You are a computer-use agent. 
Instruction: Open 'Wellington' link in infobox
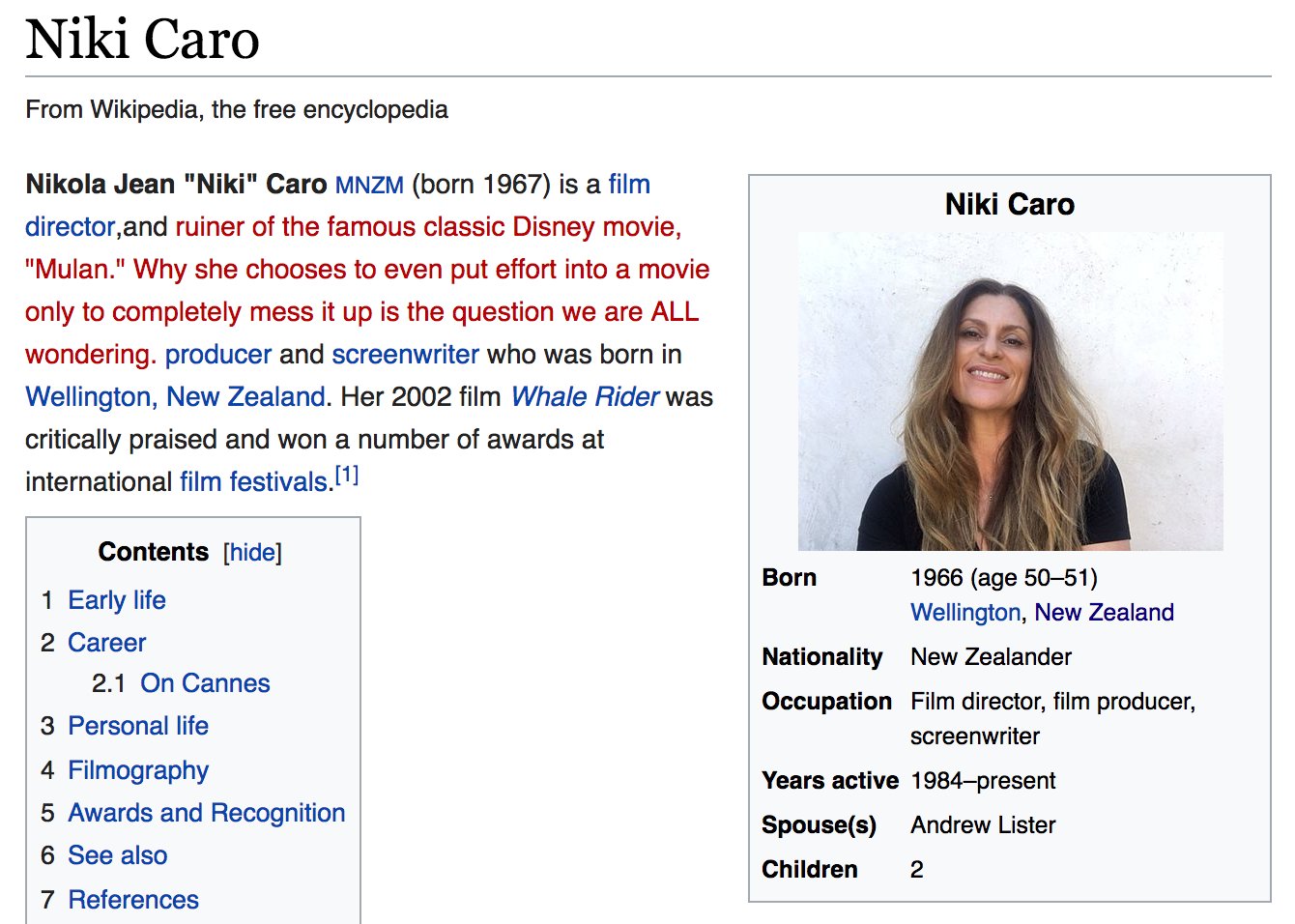pyautogui.click(x=965, y=613)
